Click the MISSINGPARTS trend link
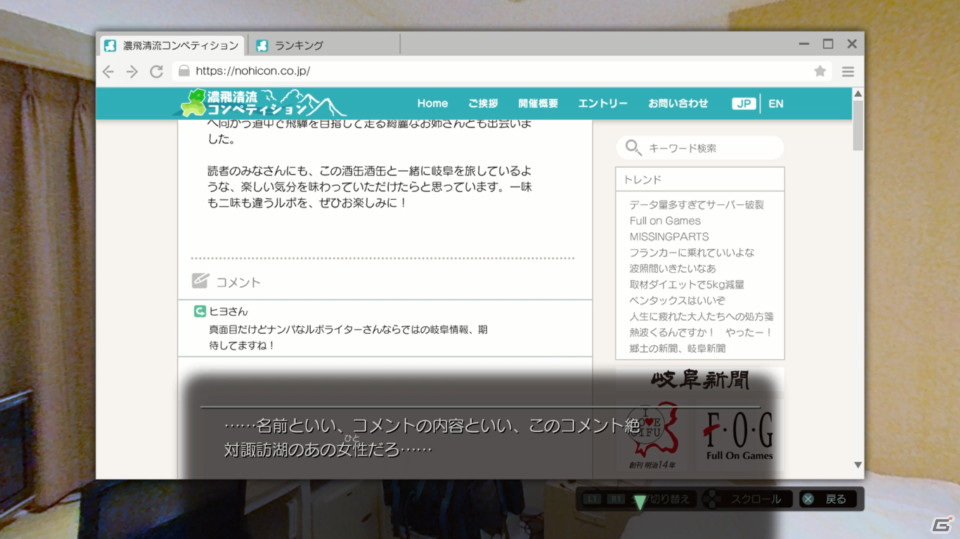The image size is (960, 539). (x=669, y=236)
